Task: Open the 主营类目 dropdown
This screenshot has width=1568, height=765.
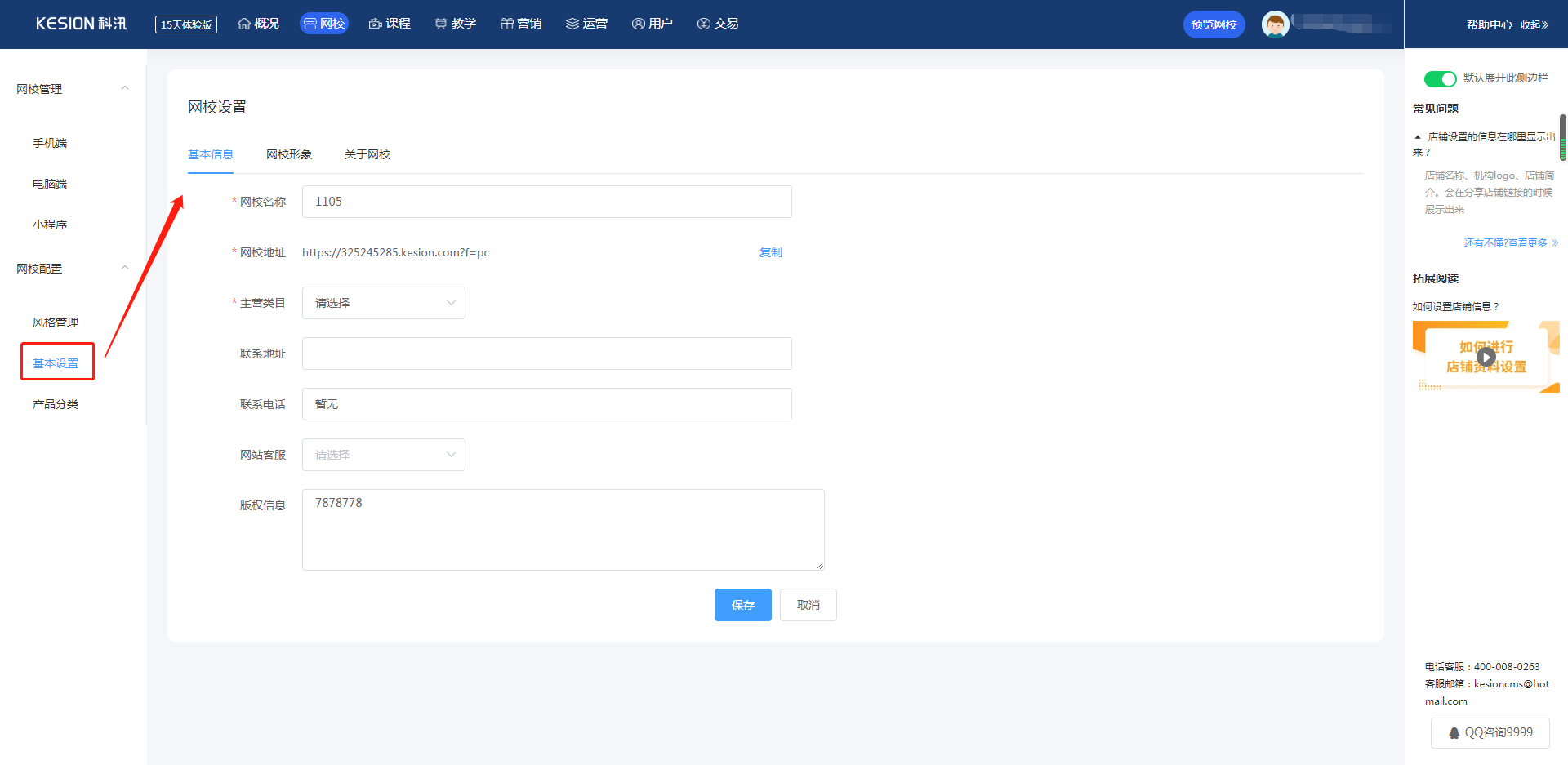Action: tap(384, 303)
